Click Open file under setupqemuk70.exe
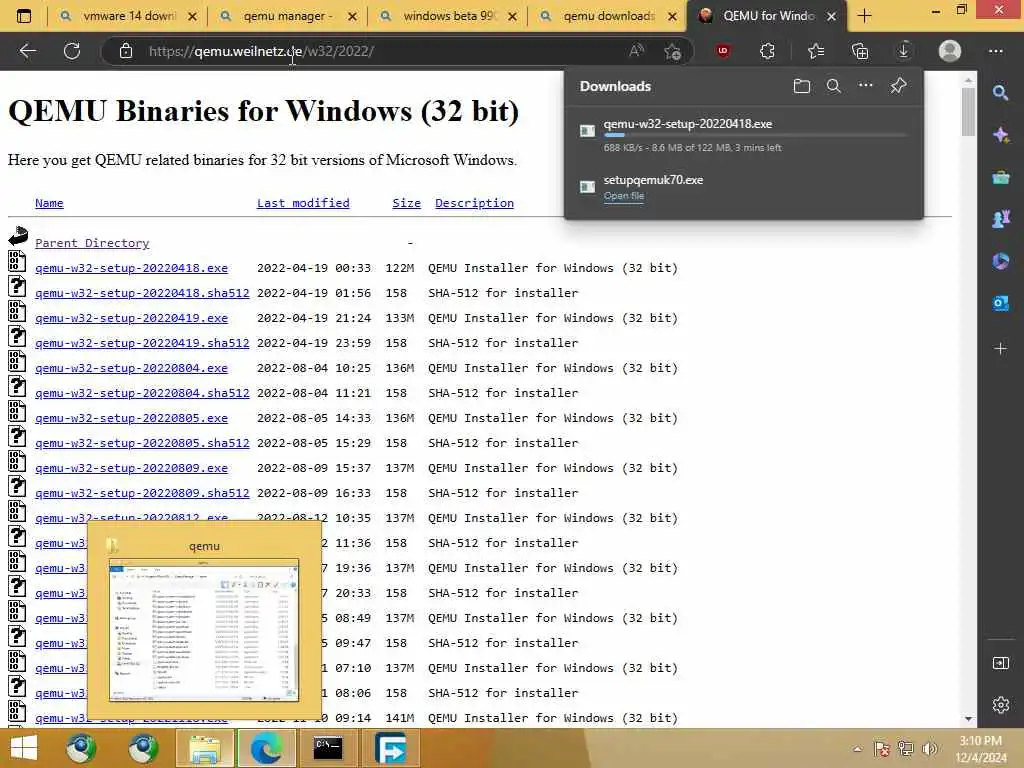 [624, 195]
